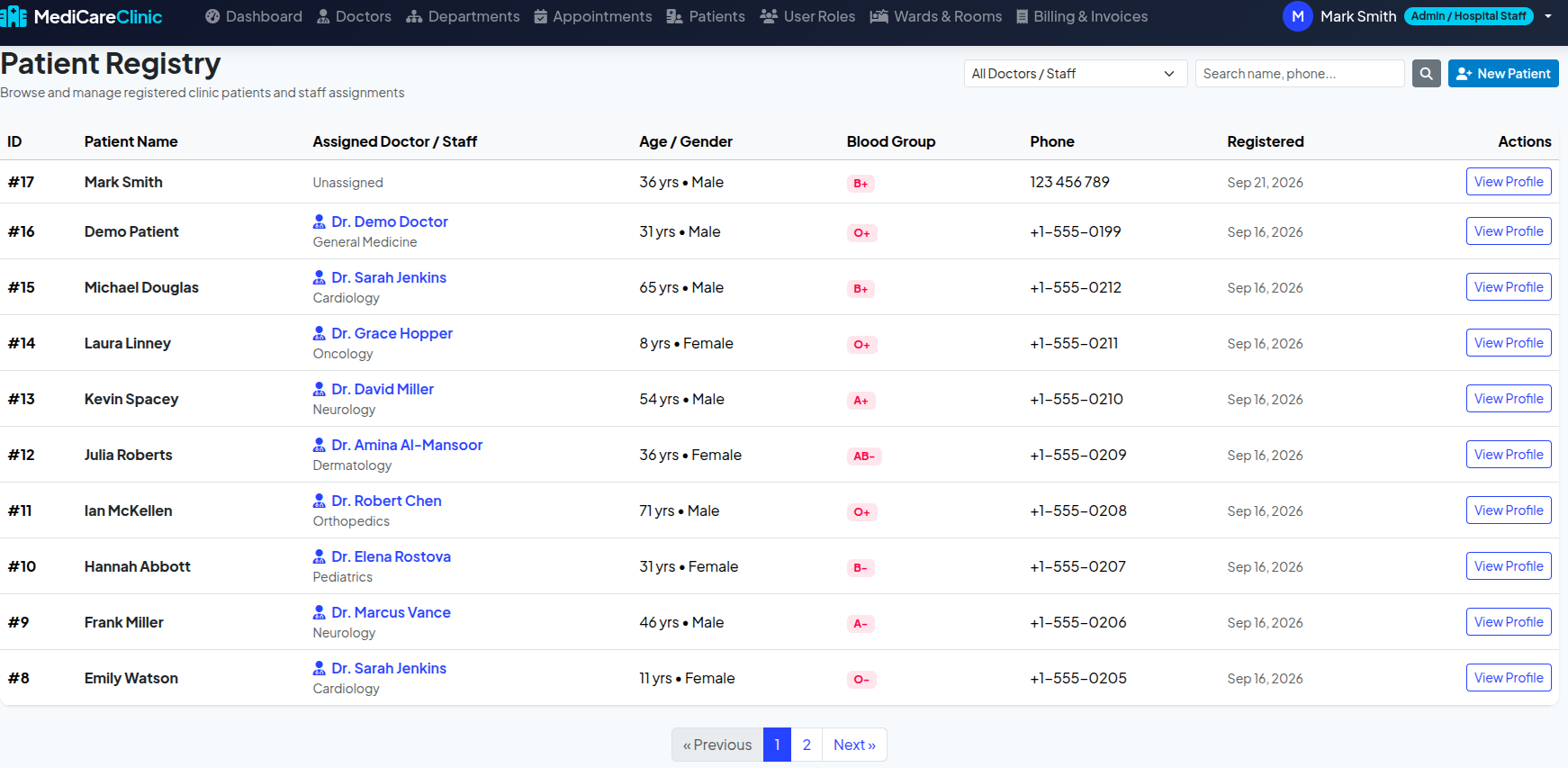Click the magnifier search button
The width and height of the screenshot is (1568, 768).
click(1427, 74)
